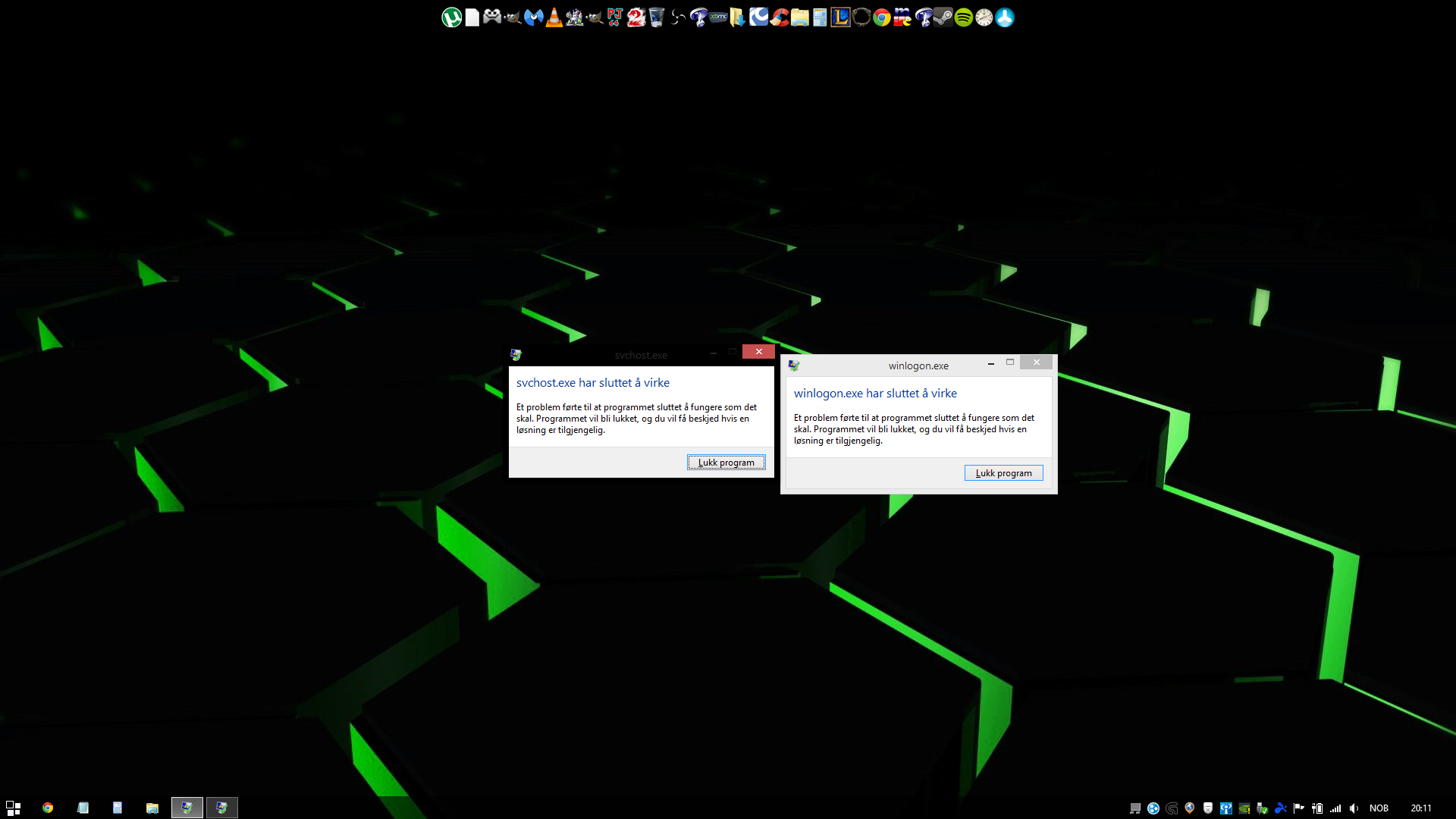The image size is (1456, 819).
Task: Launch XBMC media center icon
Action: [x=718, y=17]
